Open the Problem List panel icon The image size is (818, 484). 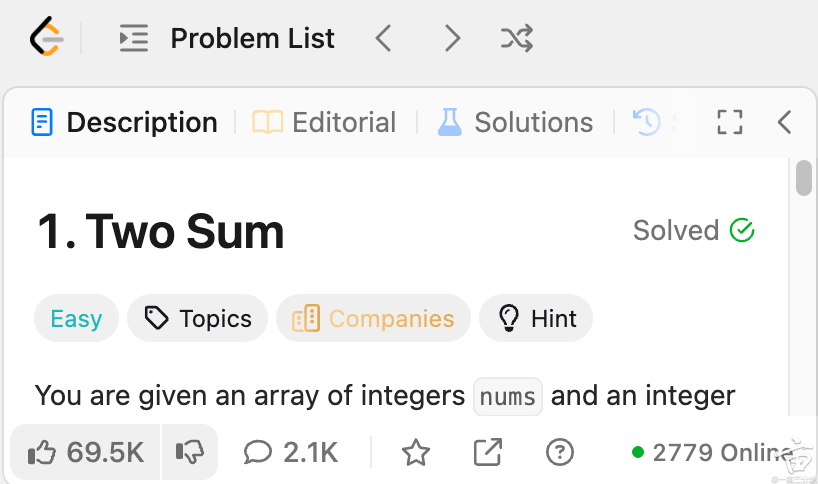pos(134,38)
